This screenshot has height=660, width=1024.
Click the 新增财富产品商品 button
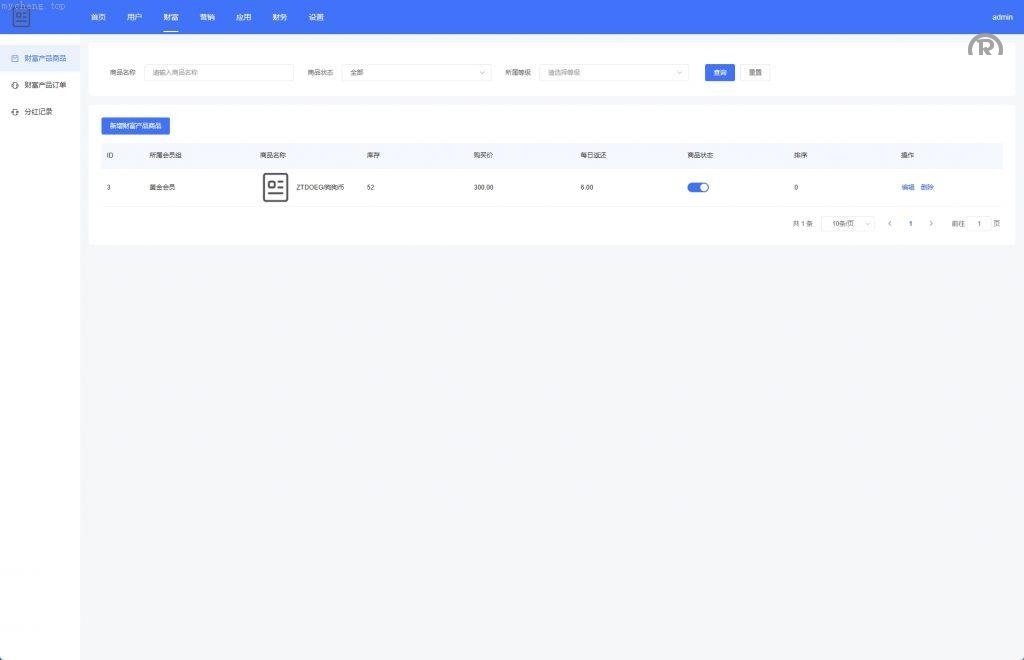(x=135, y=126)
